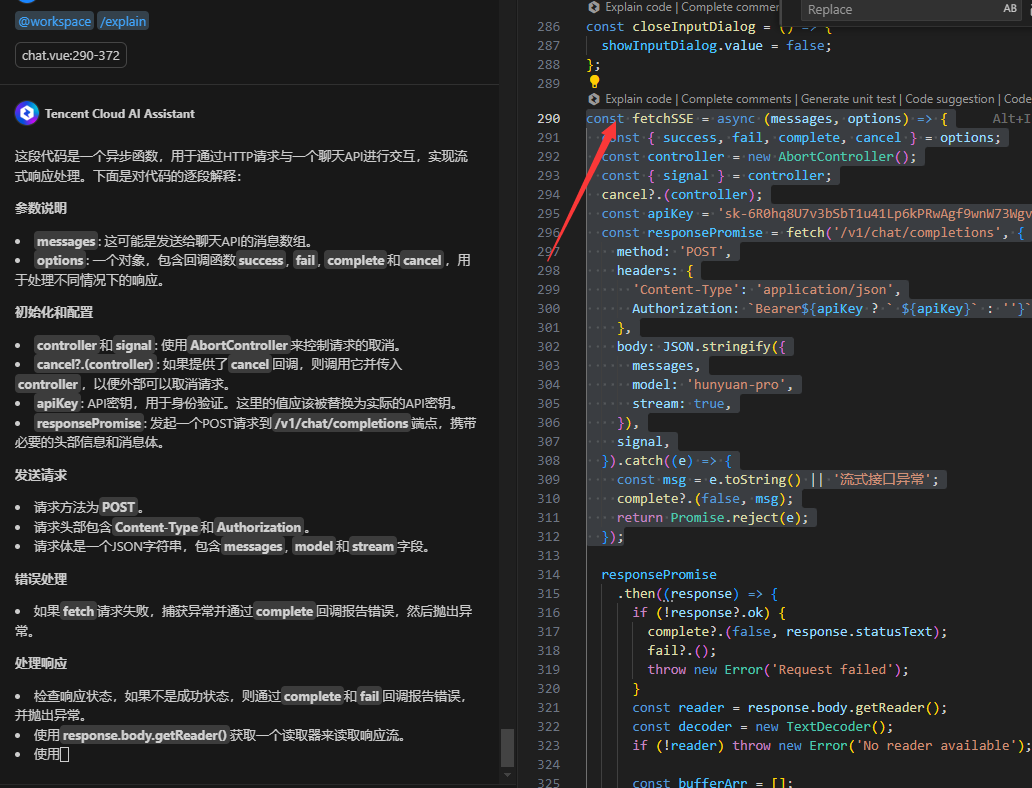The image size is (1032, 788).
Task: Click 'fetchSSE' identifier on line 290
Action: pos(663,118)
